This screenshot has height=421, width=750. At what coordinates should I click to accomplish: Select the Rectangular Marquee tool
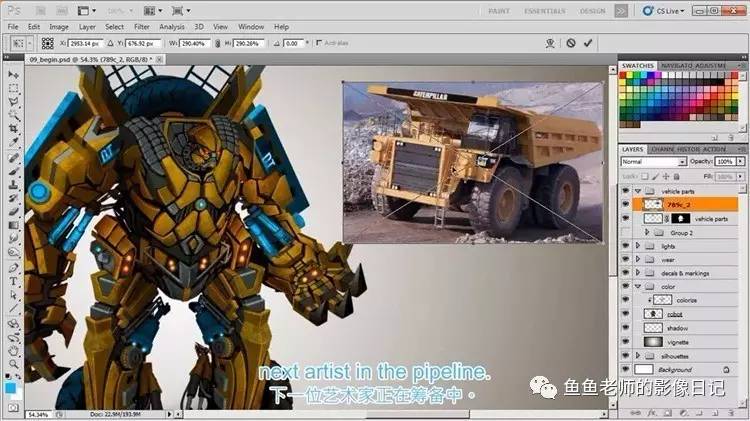pyautogui.click(x=13, y=89)
